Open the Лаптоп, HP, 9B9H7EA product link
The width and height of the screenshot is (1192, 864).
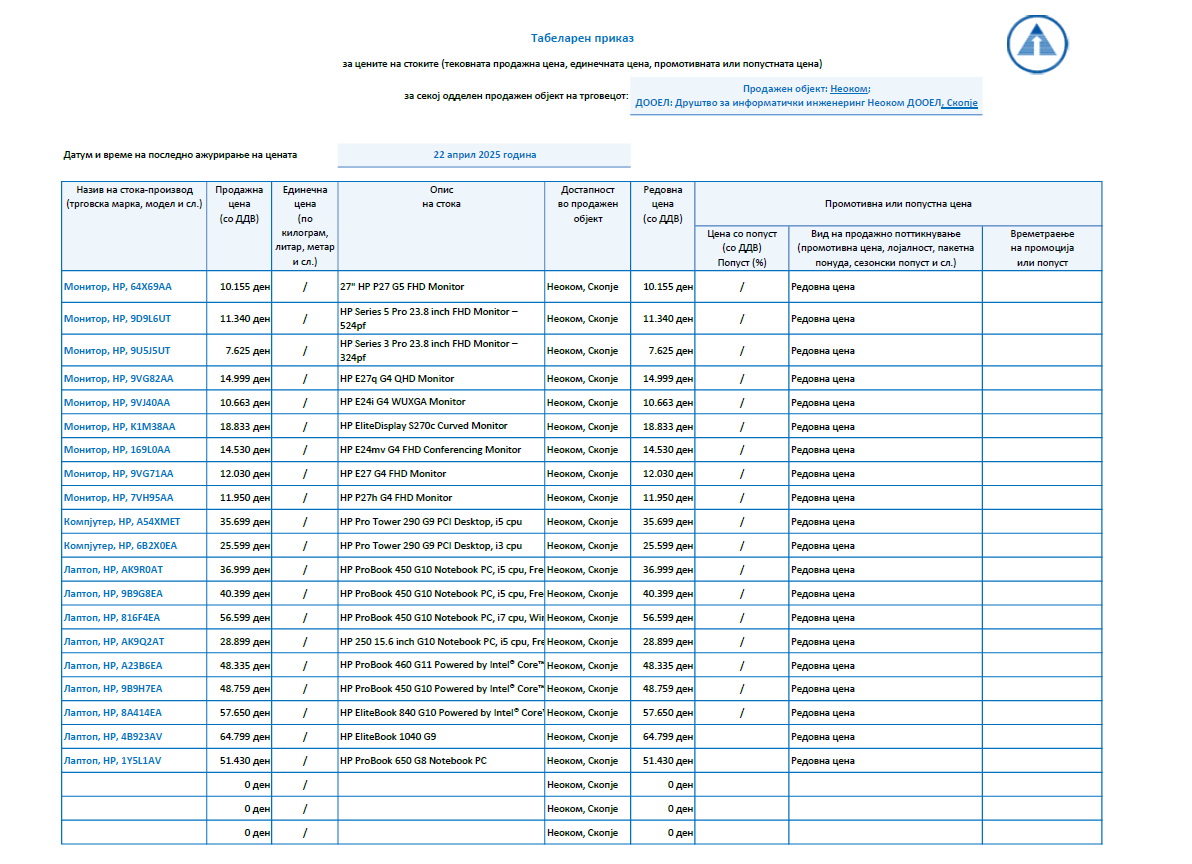113,688
